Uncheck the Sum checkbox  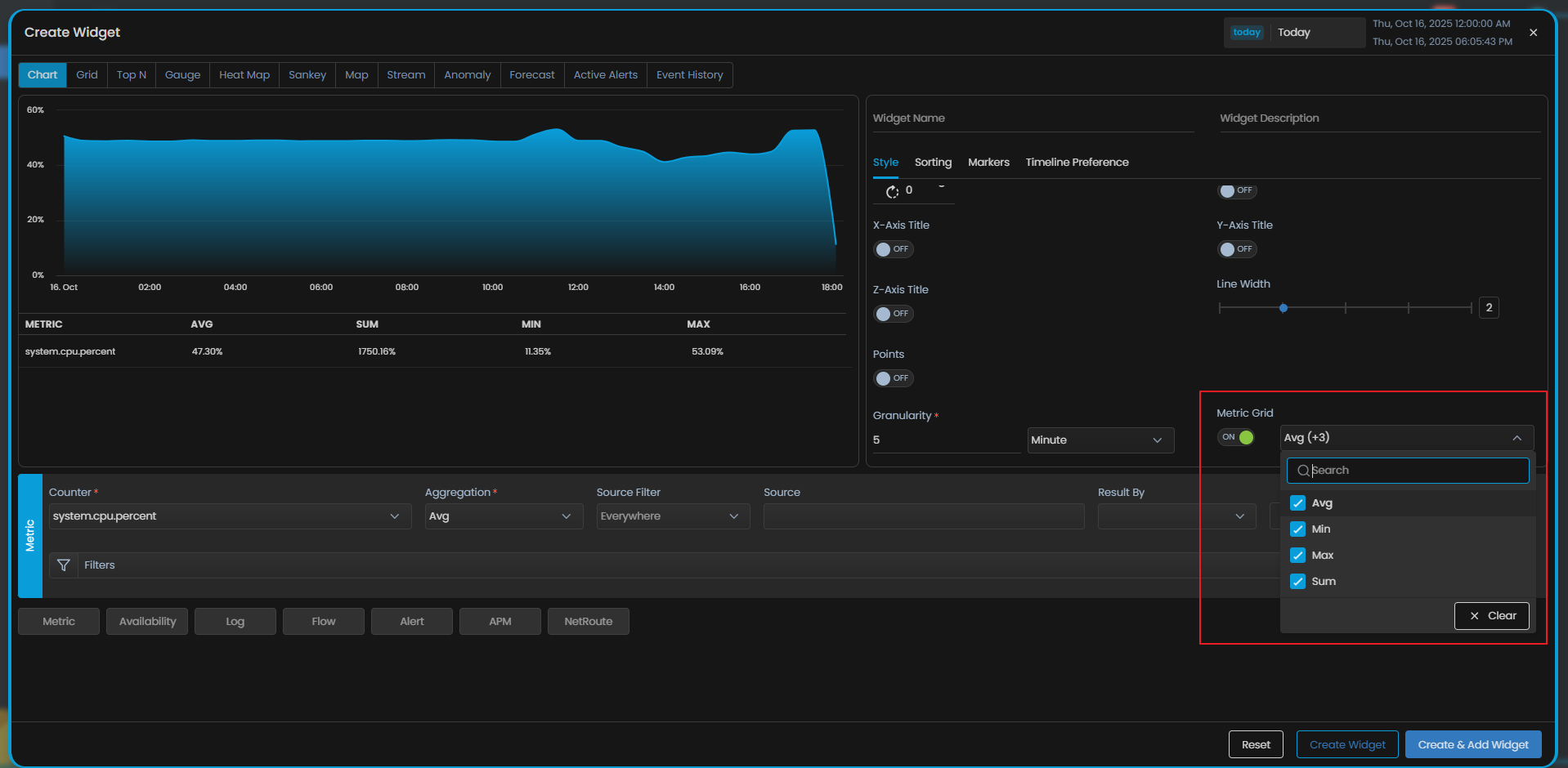pyautogui.click(x=1297, y=582)
